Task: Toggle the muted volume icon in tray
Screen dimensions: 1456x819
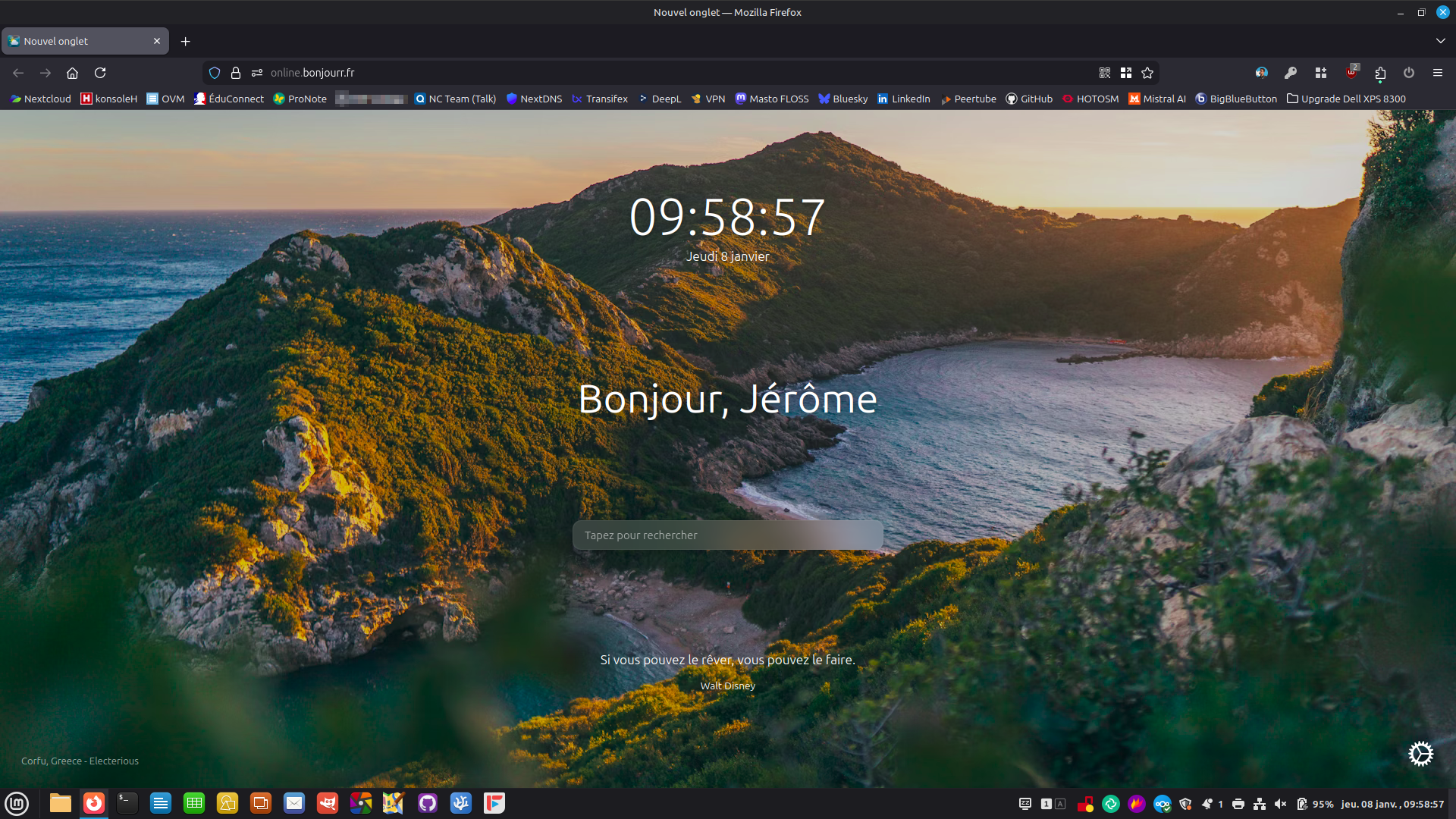Action: 1281,804
